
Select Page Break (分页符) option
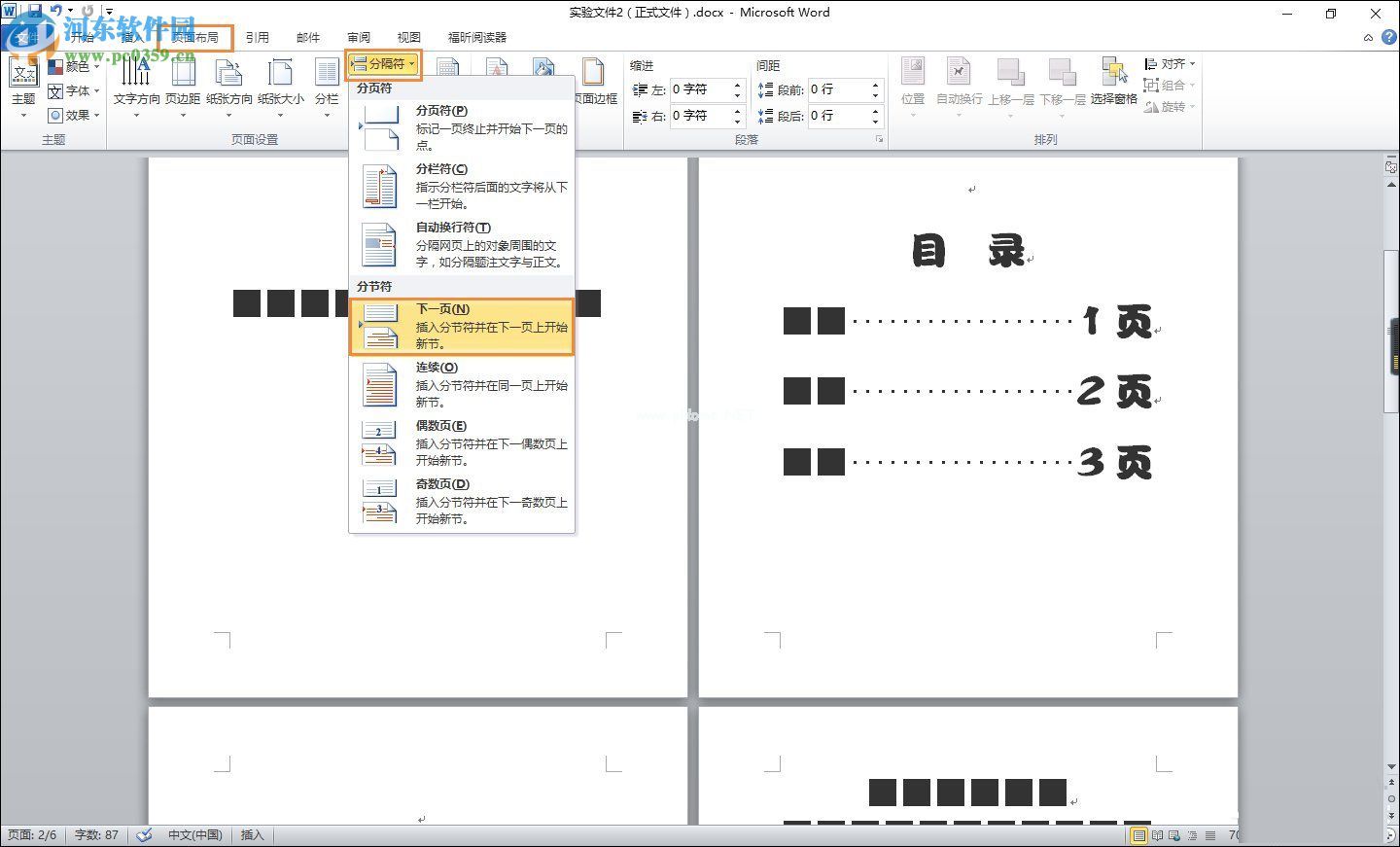pyautogui.click(x=462, y=127)
